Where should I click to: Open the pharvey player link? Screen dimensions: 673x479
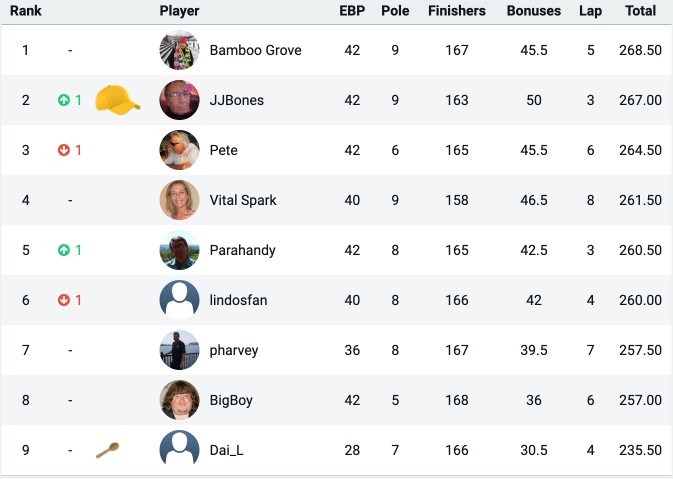pyautogui.click(x=234, y=350)
